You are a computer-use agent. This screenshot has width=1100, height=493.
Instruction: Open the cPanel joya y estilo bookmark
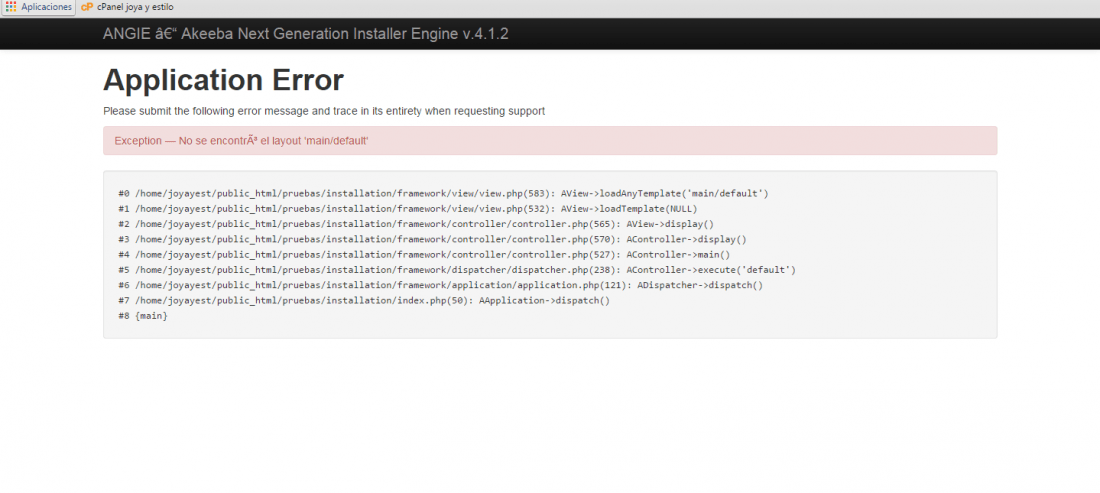tap(127, 7)
